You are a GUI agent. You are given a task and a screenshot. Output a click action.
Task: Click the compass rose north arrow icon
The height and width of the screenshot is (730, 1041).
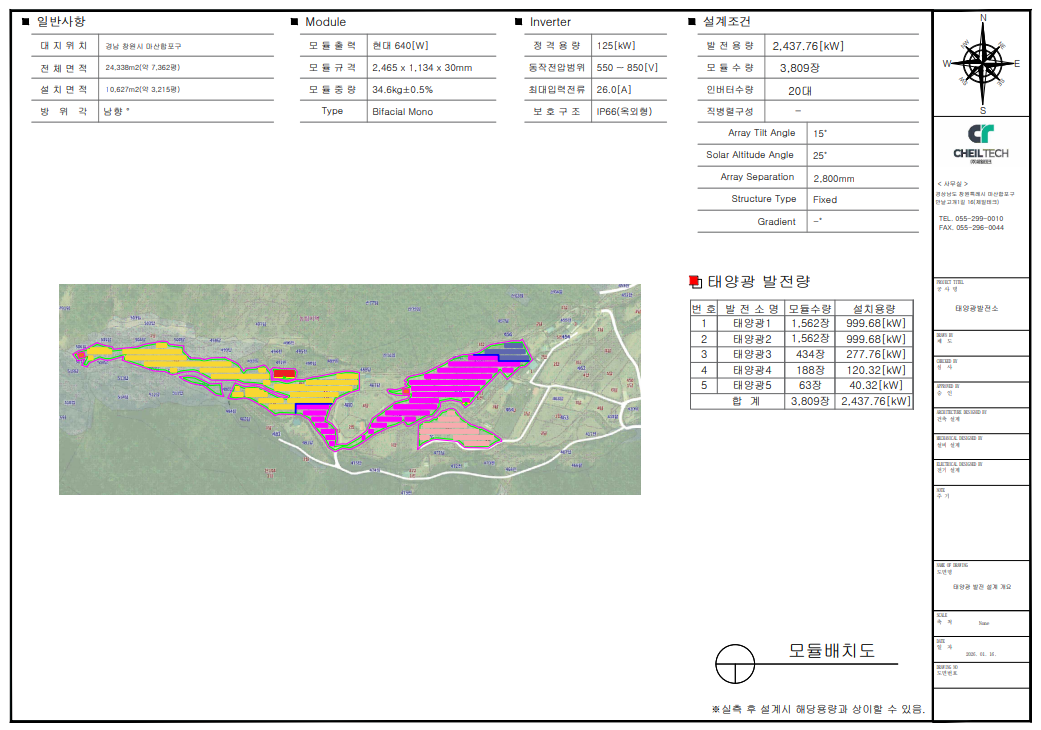click(x=982, y=63)
